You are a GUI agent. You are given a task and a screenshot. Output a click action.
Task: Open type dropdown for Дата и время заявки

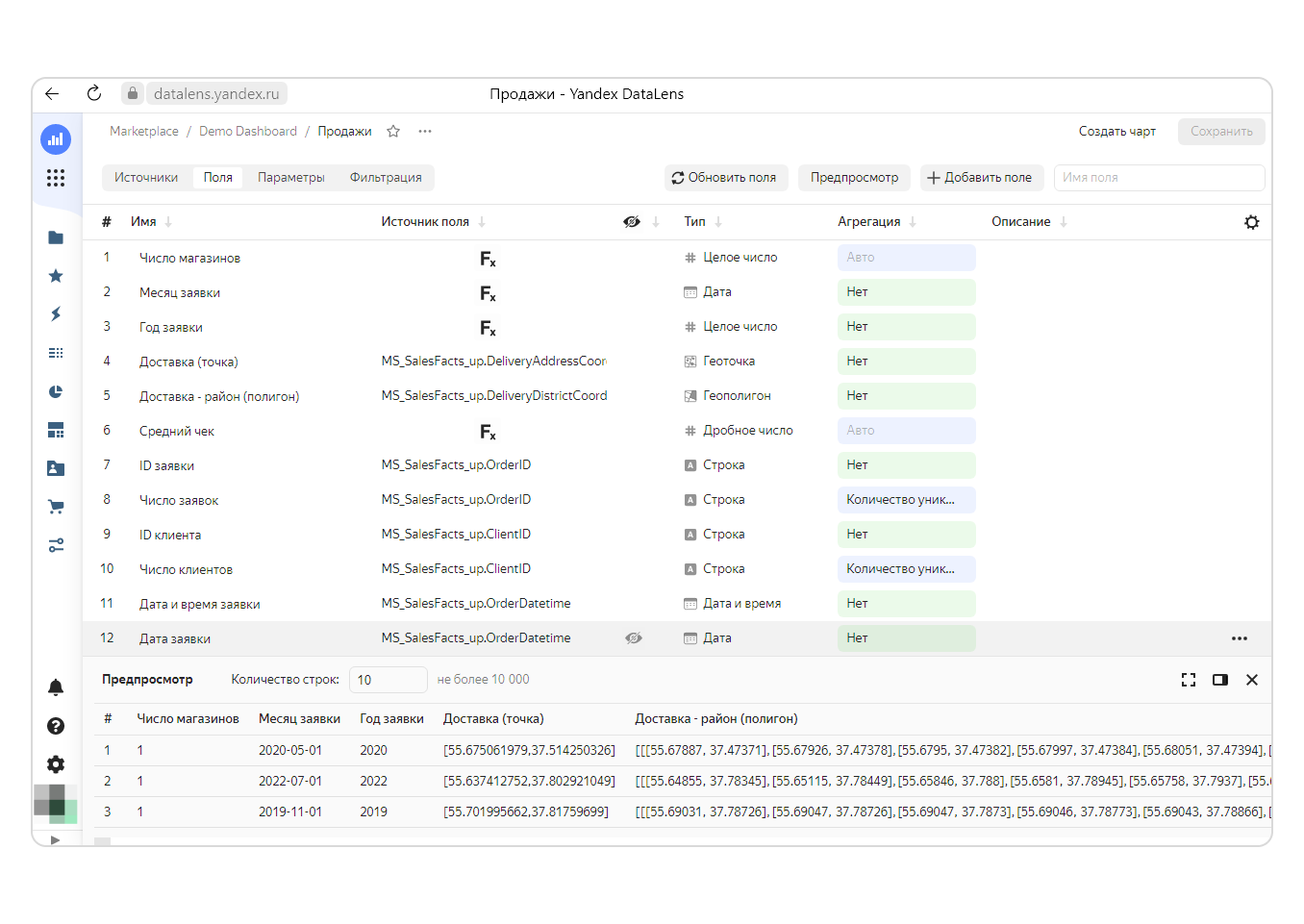tap(733, 604)
